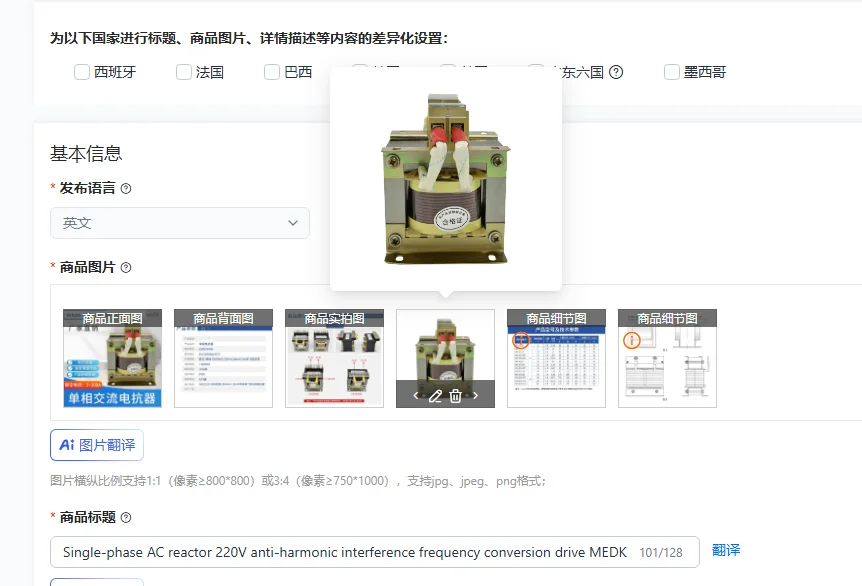Click help icon next to 商品图片
Screen dimensions: 862x586
click(126, 268)
